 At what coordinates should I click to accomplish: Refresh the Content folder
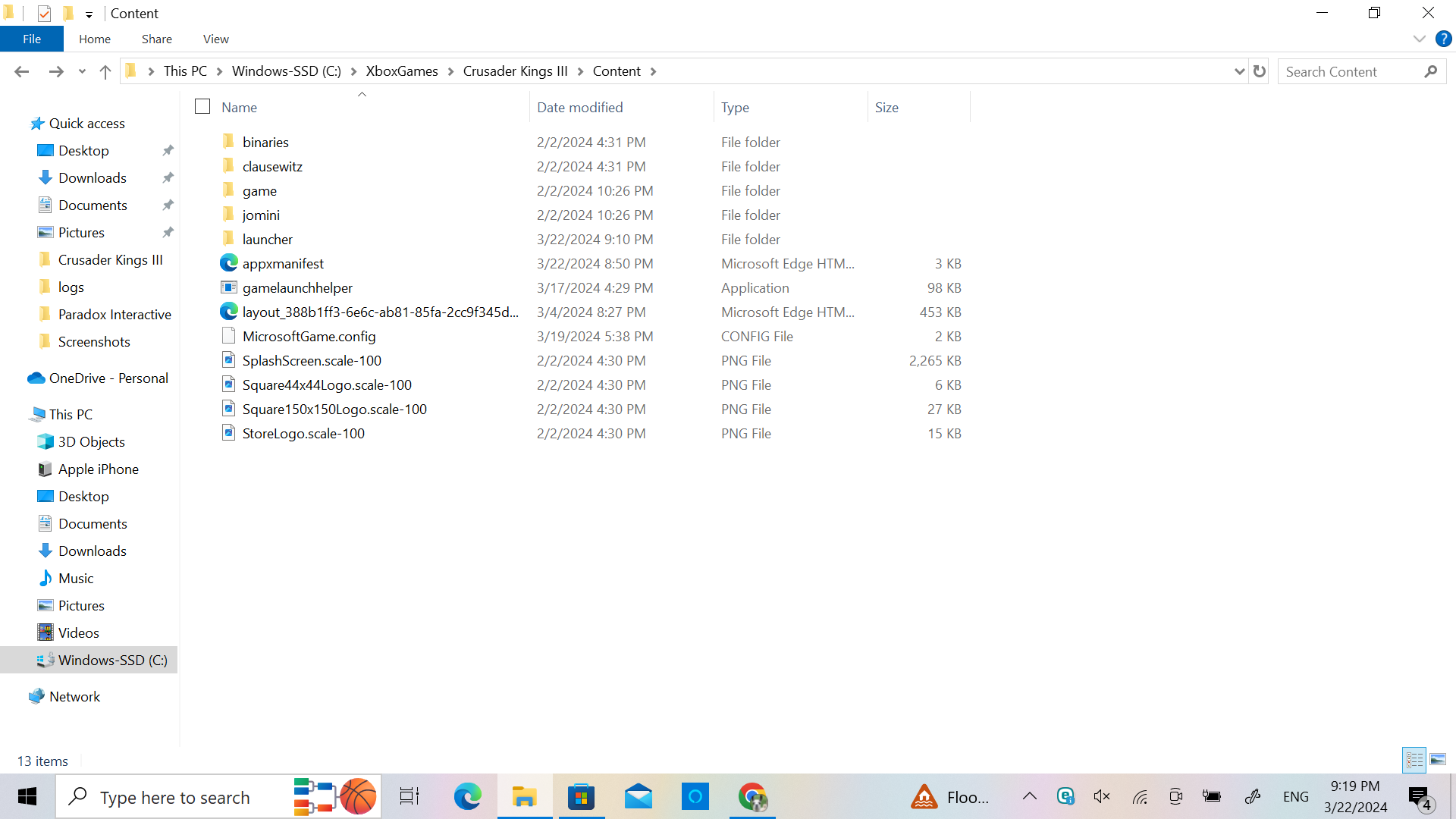[x=1260, y=71]
